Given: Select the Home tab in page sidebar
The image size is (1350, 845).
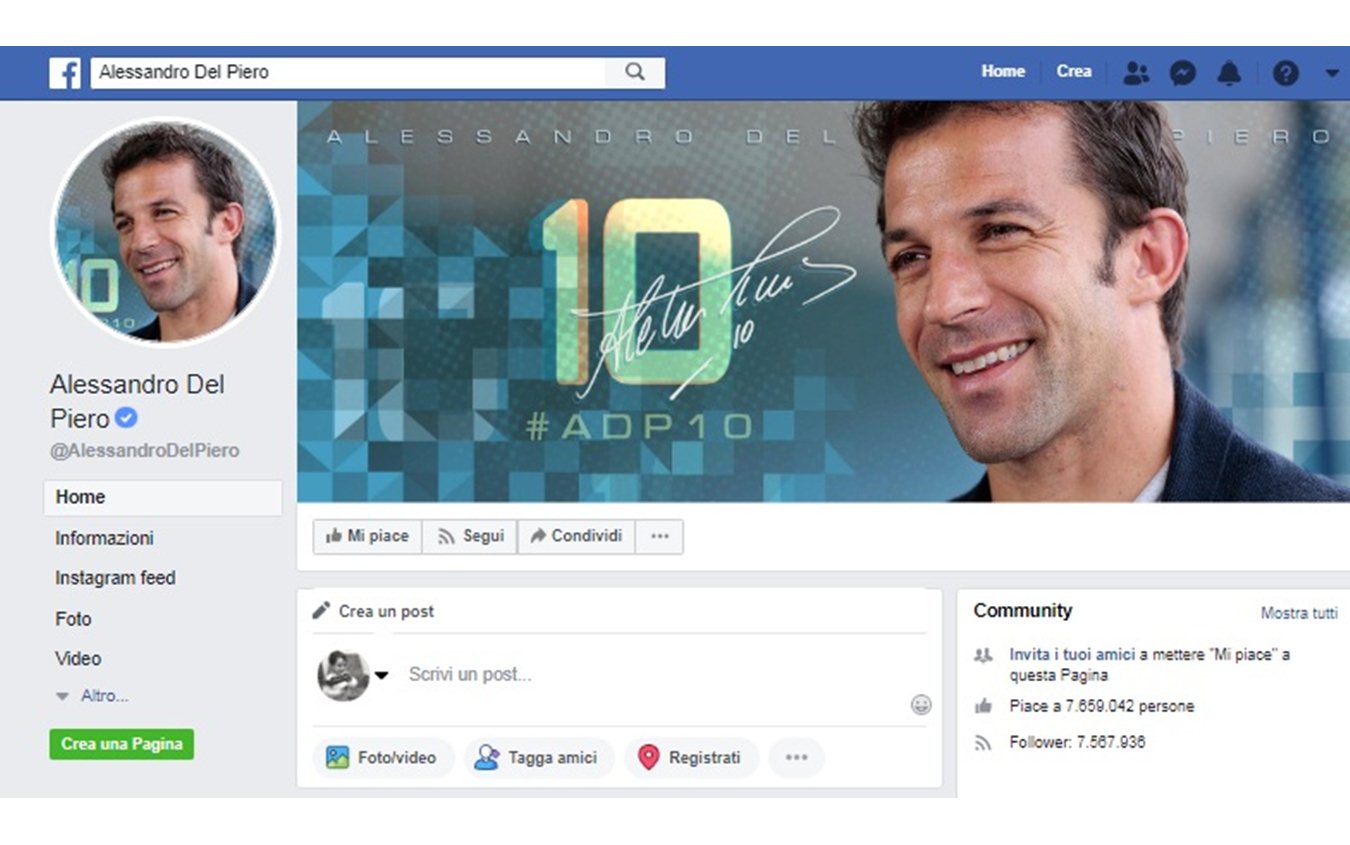Looking at the screenshot, I should (163, 497).
